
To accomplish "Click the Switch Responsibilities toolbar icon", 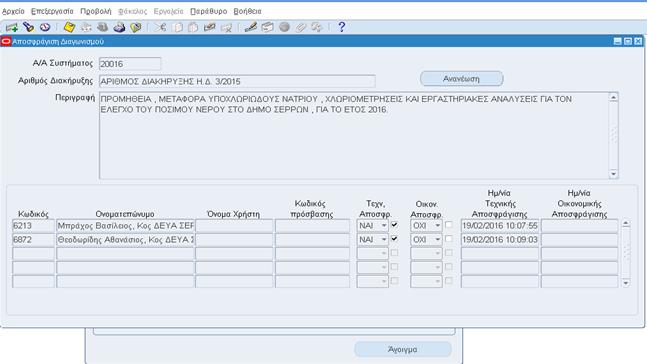I will pos(102,27).
